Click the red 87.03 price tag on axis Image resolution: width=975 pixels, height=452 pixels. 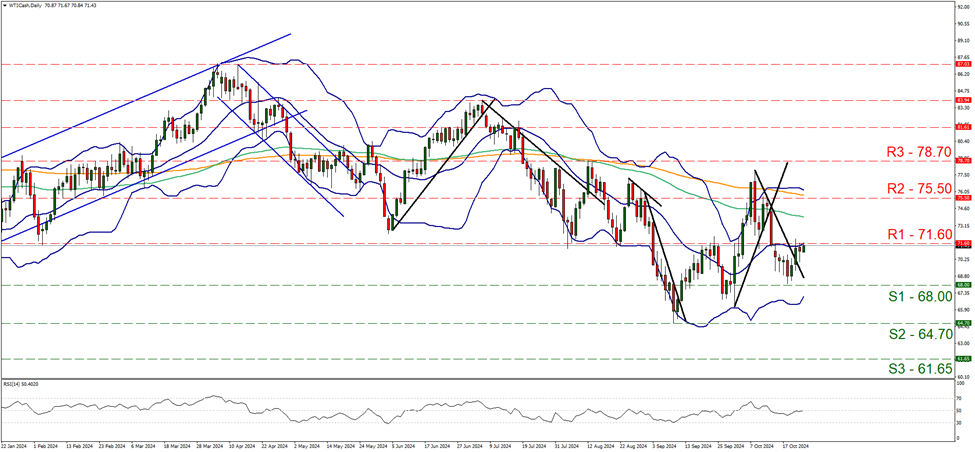coord(963,64)
